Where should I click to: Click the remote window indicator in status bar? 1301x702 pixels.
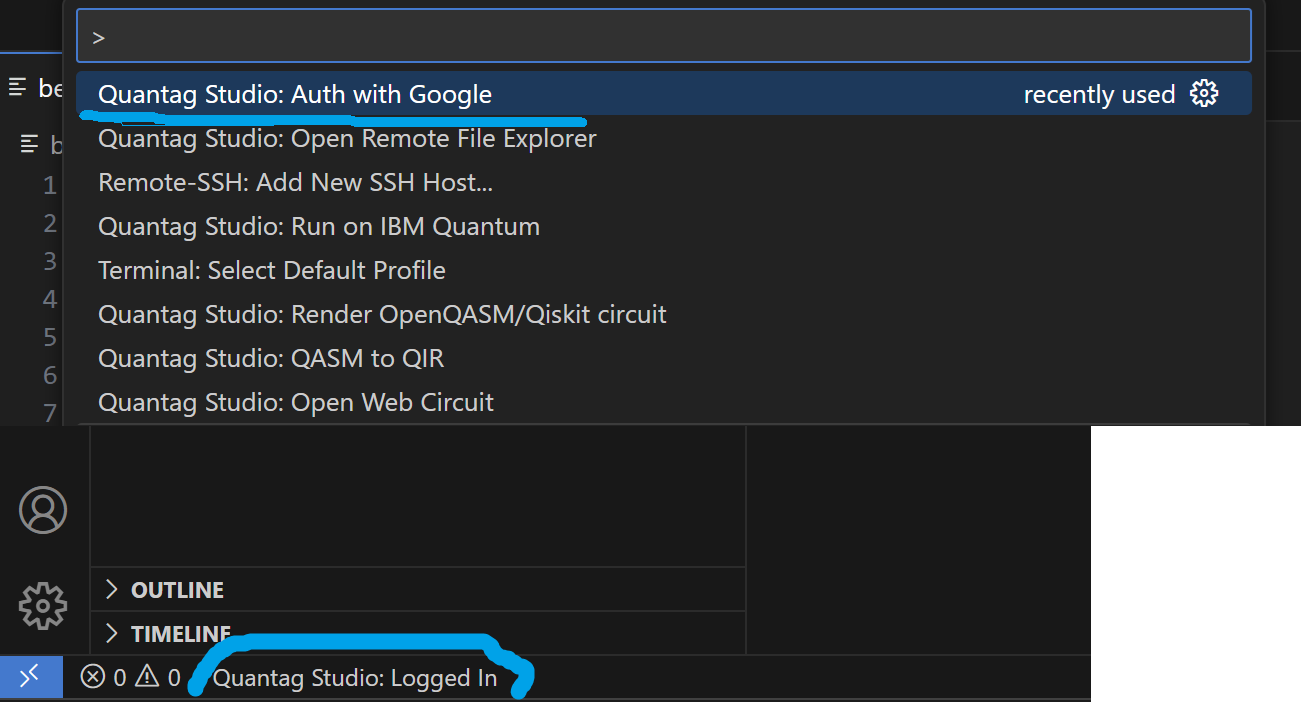click(30, 677)
